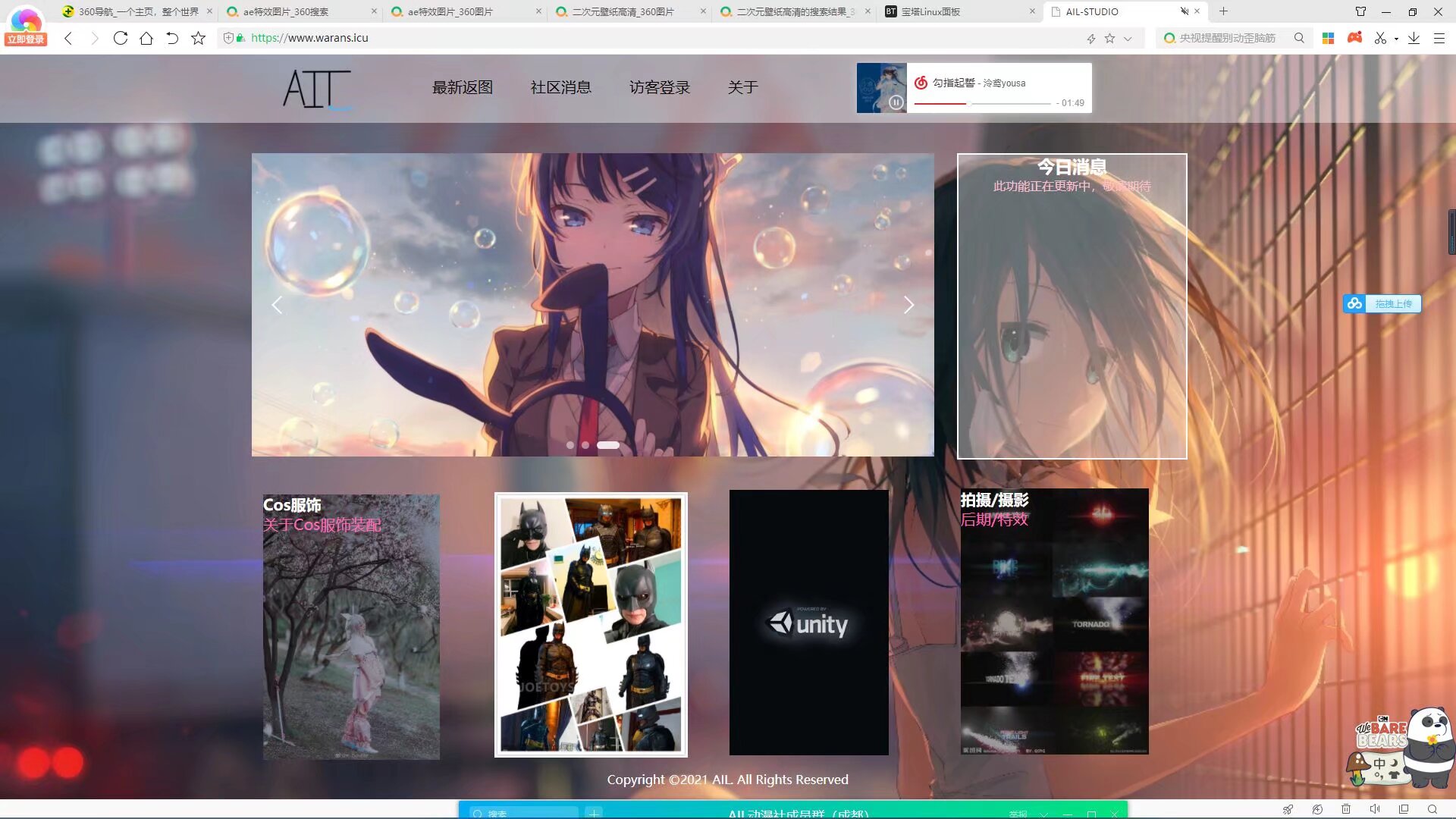This screenshot has width=1456, height=819.
Task: Open the Batman collage thumbnail
Action: point(591,625)
